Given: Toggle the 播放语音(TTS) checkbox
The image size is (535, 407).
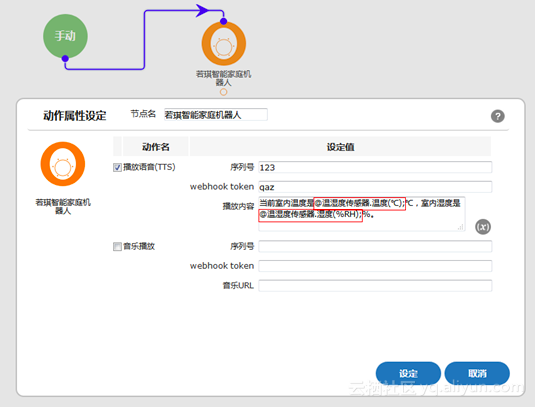Looking at the screenshot, I should point(117,168).
